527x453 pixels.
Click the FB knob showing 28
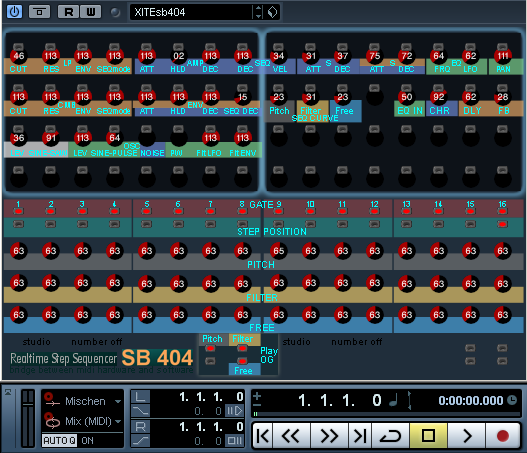502,97
